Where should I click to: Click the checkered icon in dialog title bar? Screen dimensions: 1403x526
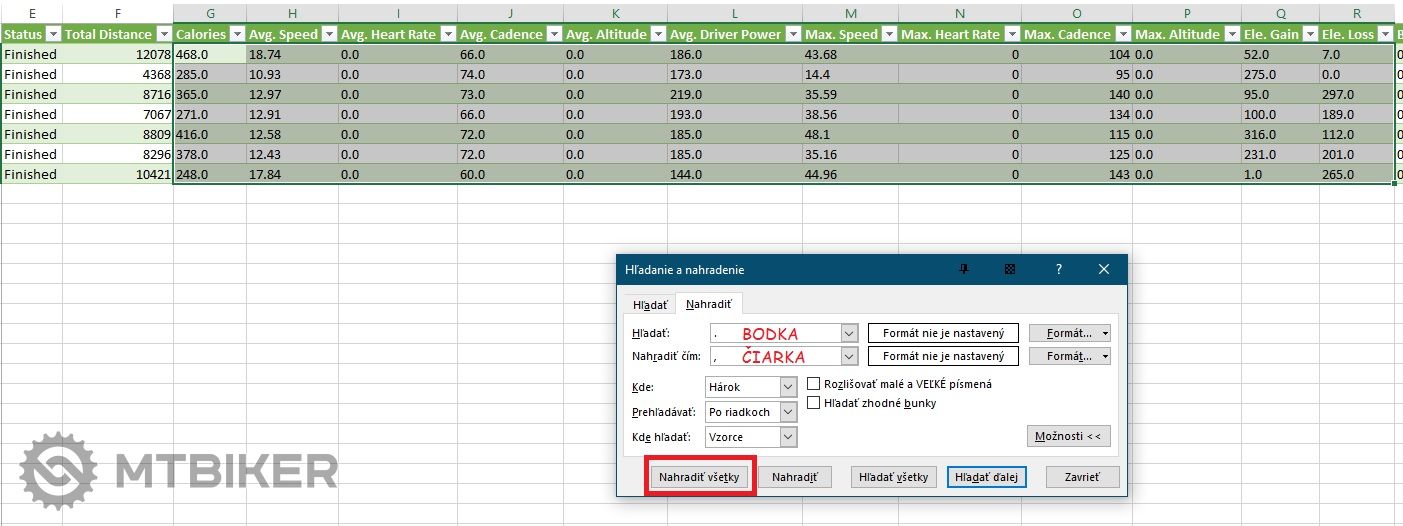pyautogui.click(x=1010, y=270)
